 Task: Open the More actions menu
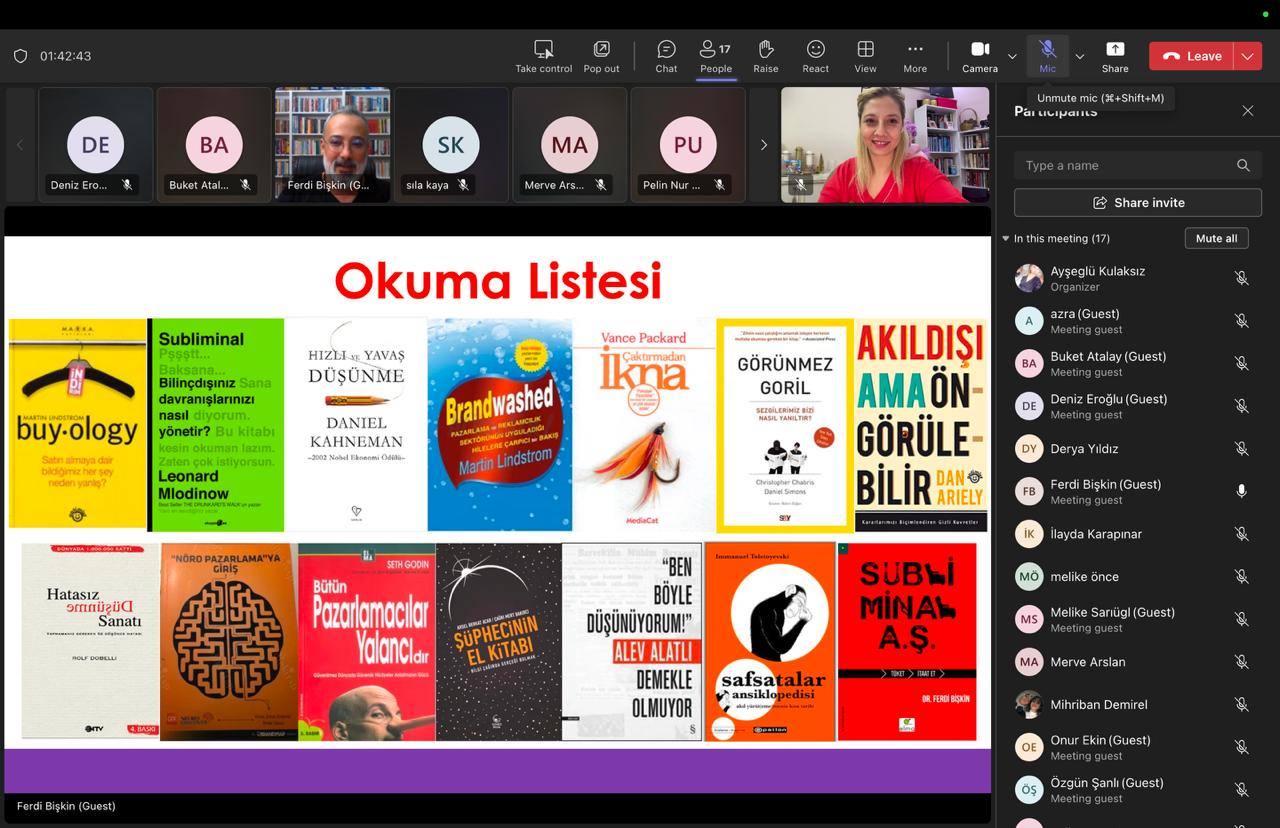click(x=915, y=56)
